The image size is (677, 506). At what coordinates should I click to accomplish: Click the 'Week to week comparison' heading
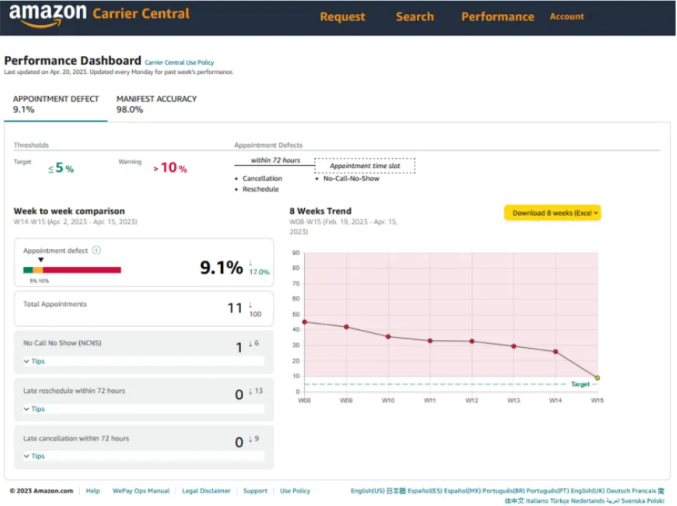(x=69, y=211)
